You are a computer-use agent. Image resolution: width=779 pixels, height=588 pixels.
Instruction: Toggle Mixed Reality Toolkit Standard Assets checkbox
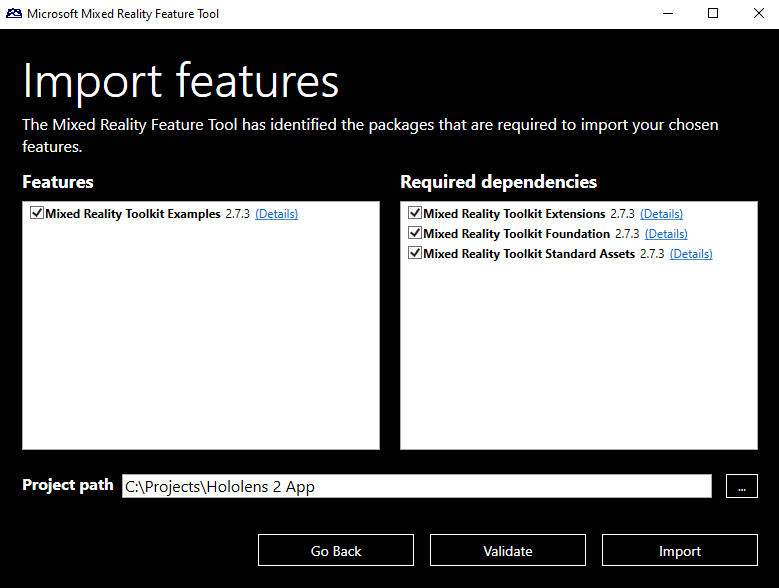coord(415,253)
